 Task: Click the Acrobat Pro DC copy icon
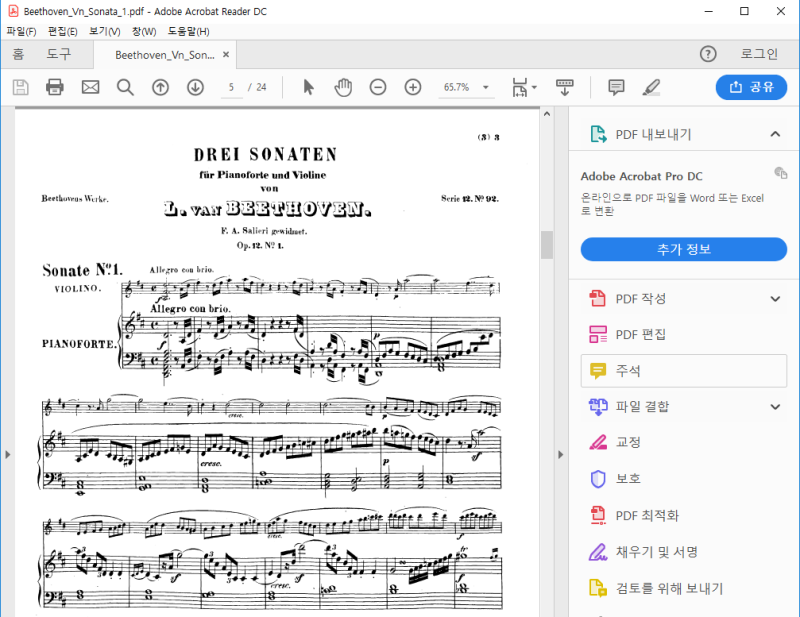[x=781, y=173]
